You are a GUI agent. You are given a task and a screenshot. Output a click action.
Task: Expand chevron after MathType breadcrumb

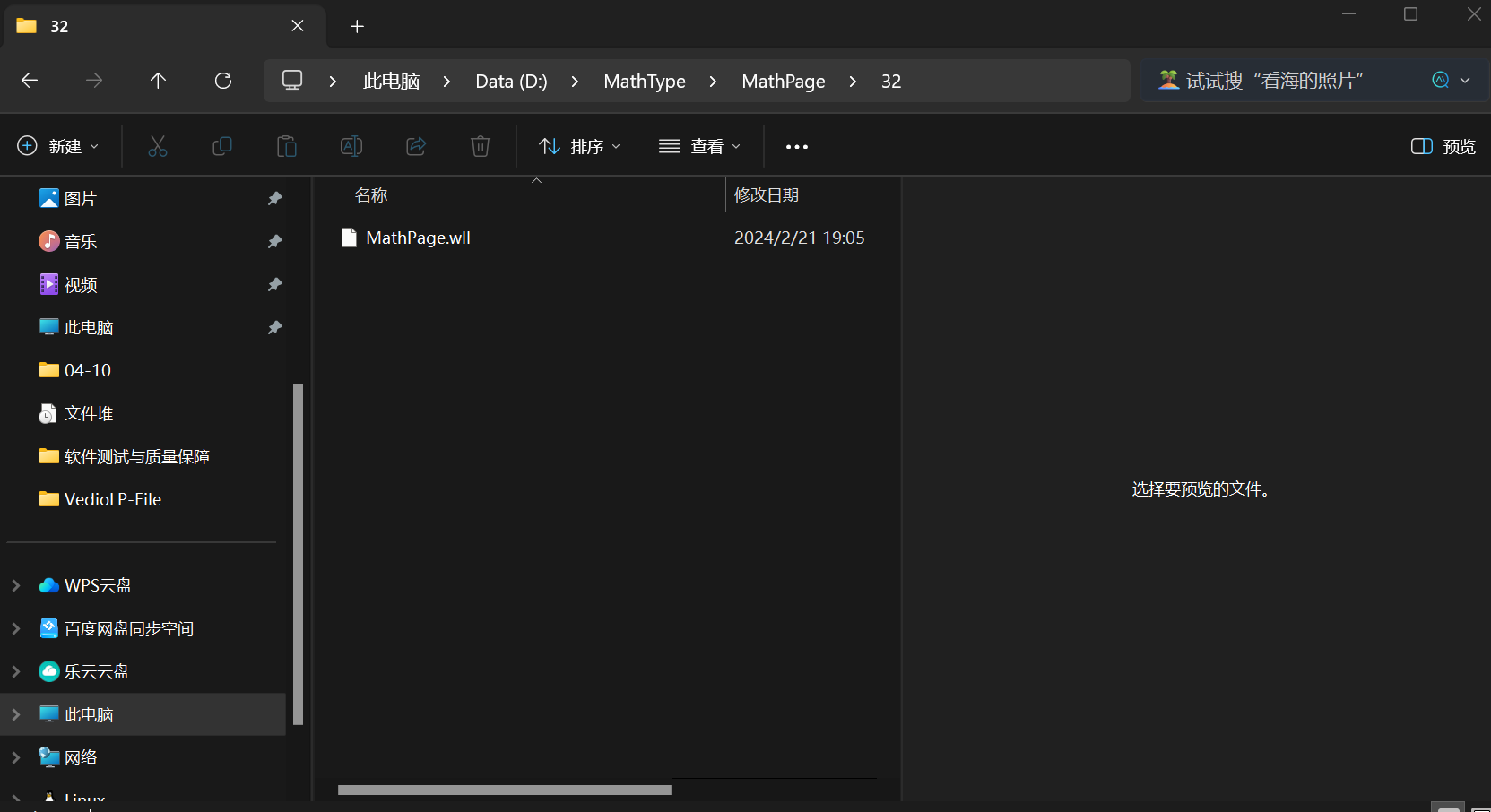713,81
